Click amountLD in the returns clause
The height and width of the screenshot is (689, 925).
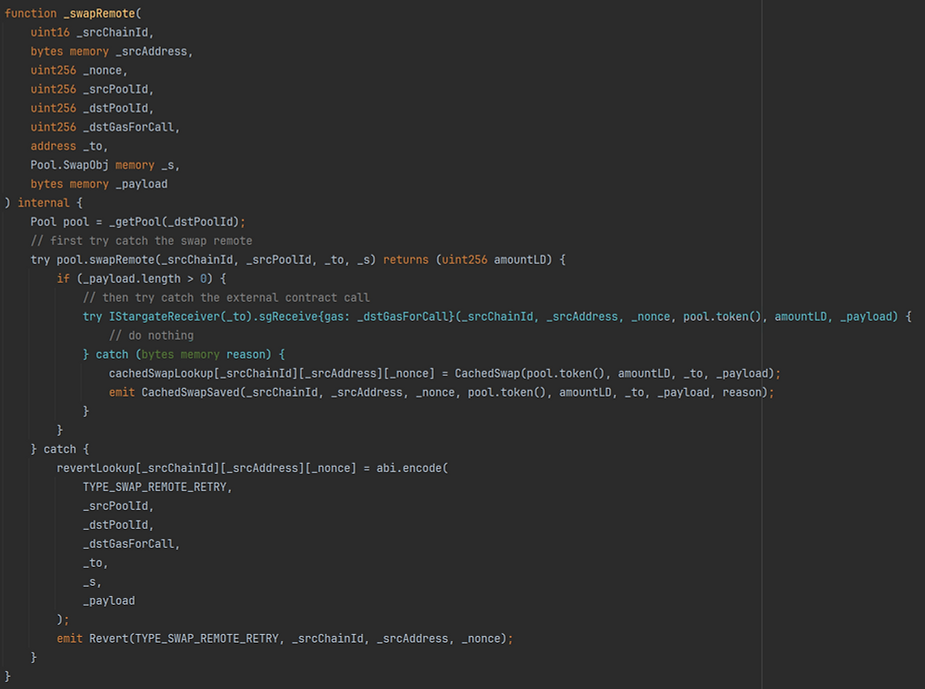(x=520, y=260)
